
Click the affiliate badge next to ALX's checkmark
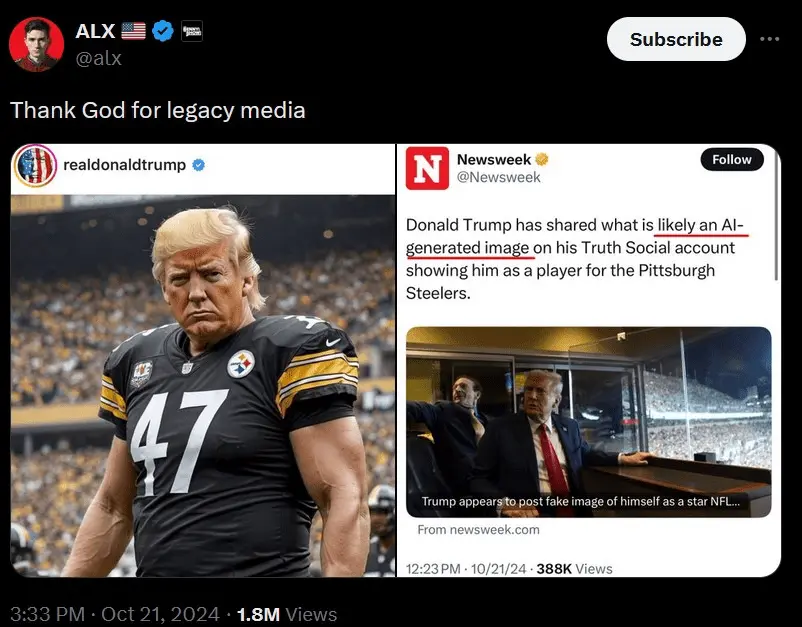[x=191, y=32]
